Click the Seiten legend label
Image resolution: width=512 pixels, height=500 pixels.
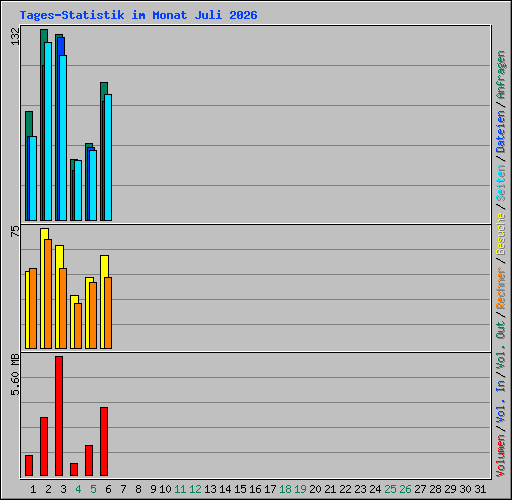(501, 183)
